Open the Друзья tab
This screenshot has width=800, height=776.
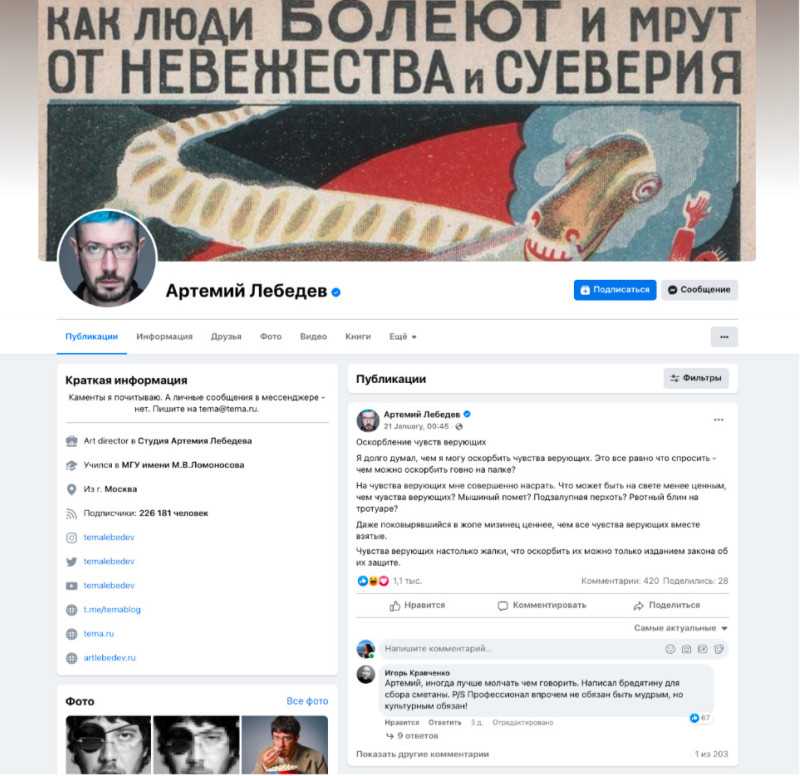pyautogui.click(x=226, y=337)
